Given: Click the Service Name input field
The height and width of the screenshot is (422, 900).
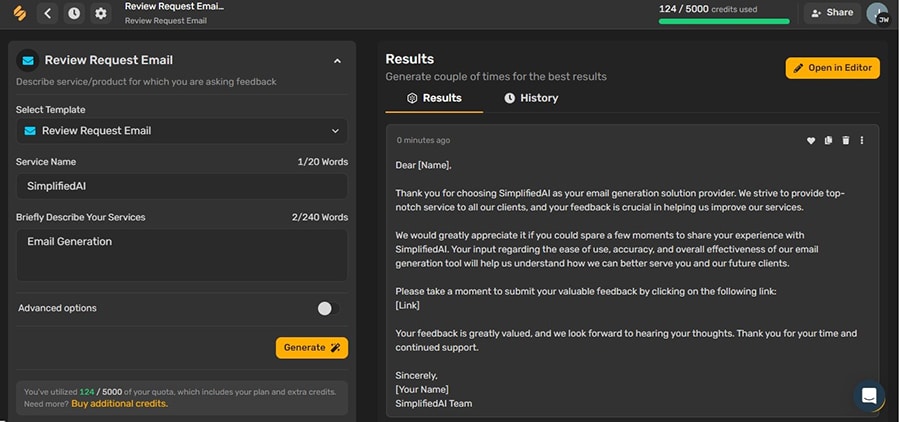Looking at the screenshot, I should tap(181, 186).
